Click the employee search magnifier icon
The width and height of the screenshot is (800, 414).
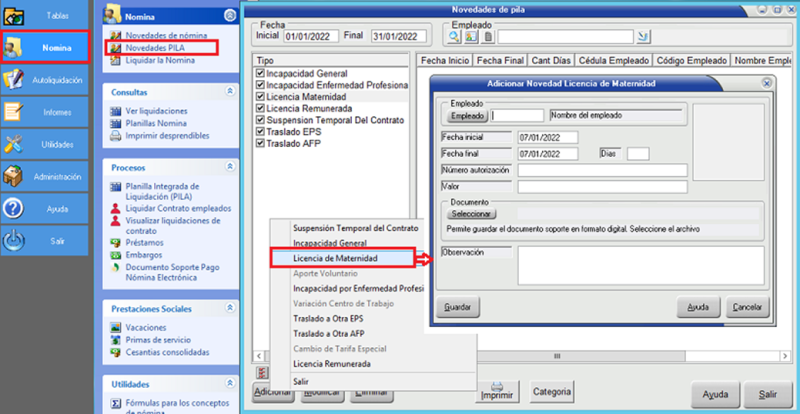454,37
